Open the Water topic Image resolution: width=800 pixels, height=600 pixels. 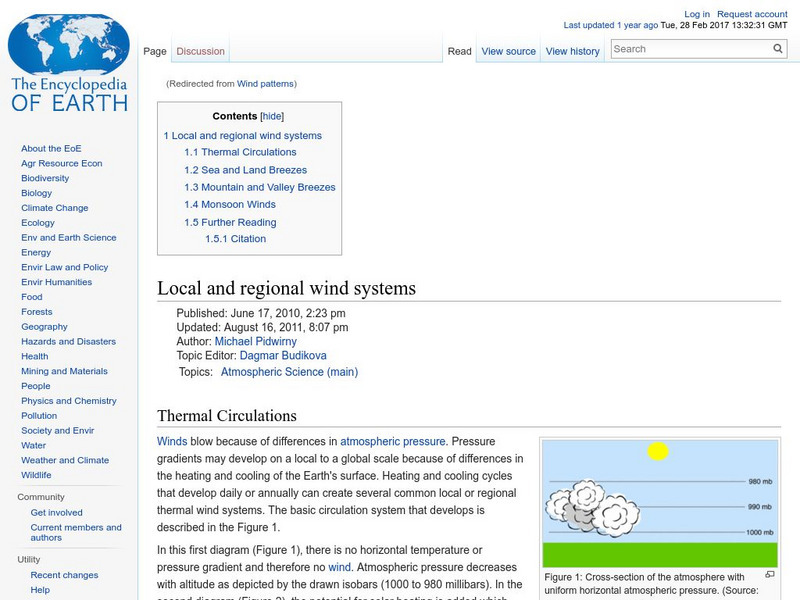coord(33,445)
